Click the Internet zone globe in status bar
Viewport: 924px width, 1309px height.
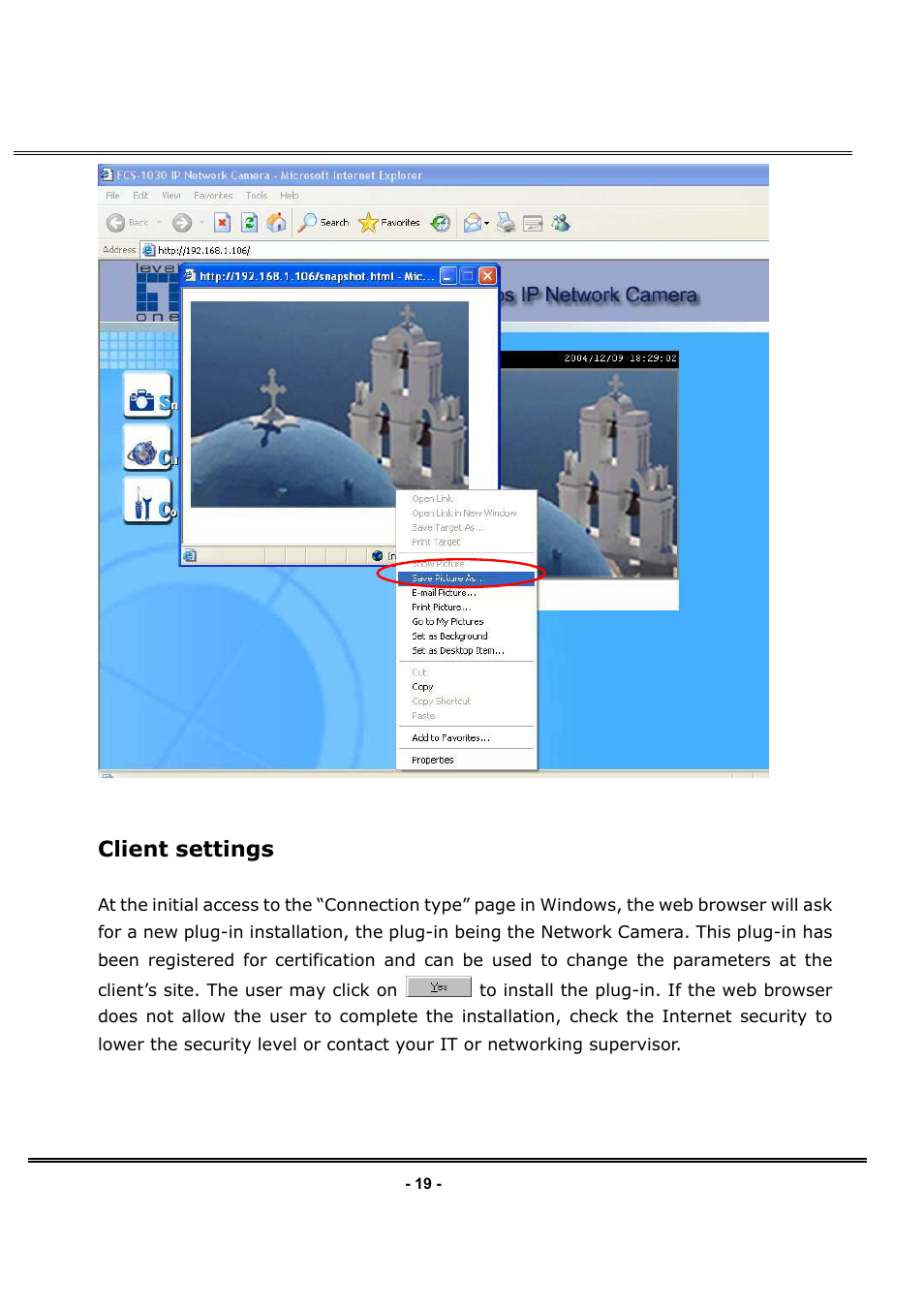[377, 556]
